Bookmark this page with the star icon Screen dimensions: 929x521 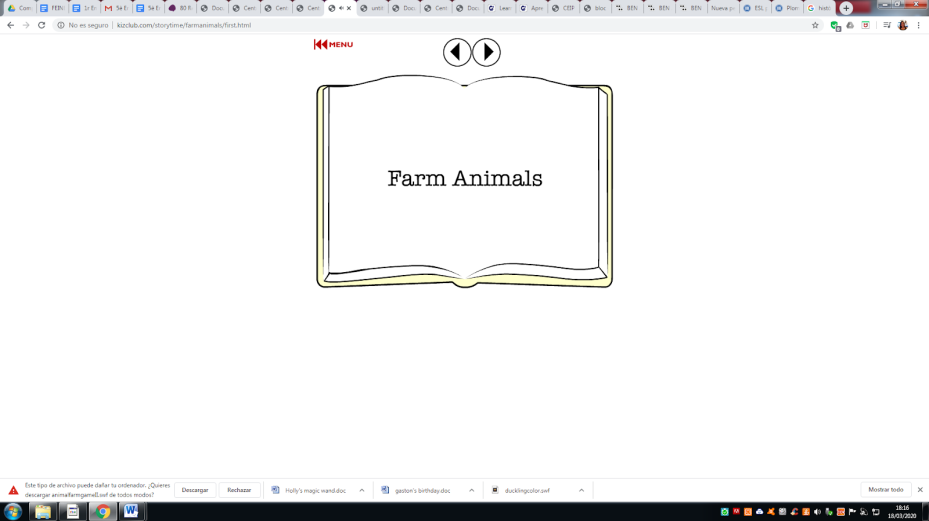tap(815, 25)
